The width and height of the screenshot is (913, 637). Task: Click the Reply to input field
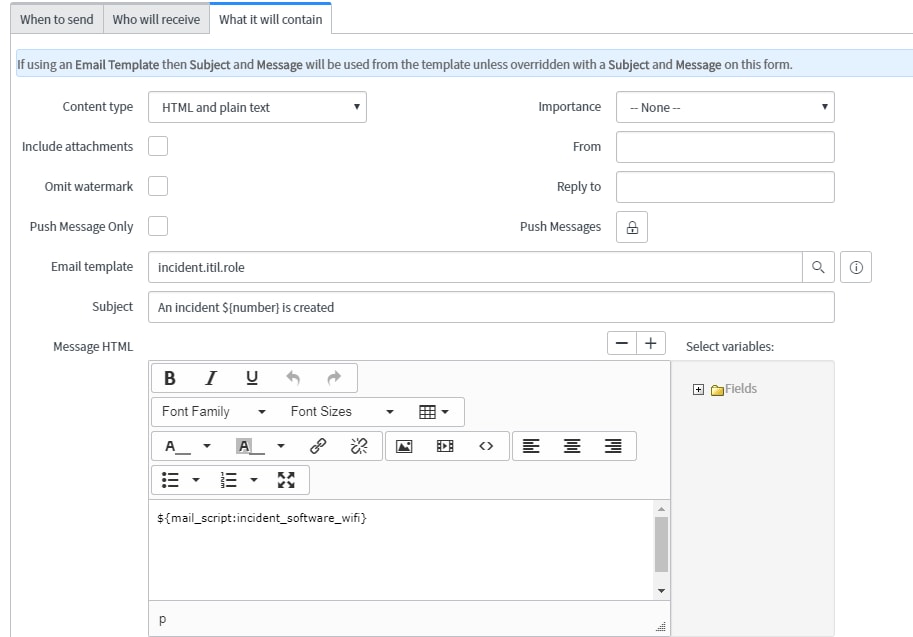click(725, 187)
